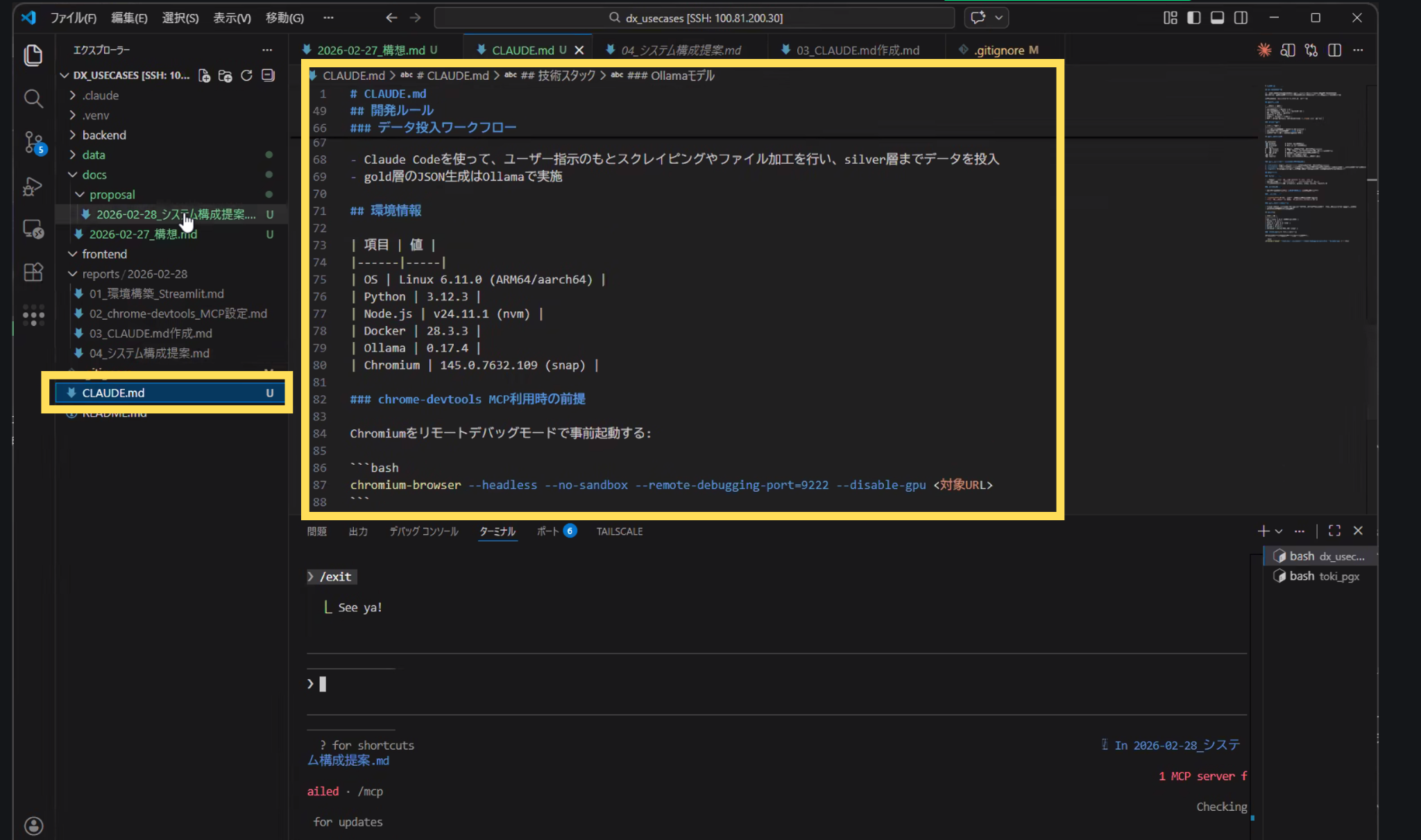The width and height of the screenshot is (1421, 840).
Task: Switch to the ポート panel tab
Action: pyautogui.click(x=548, y=531)
